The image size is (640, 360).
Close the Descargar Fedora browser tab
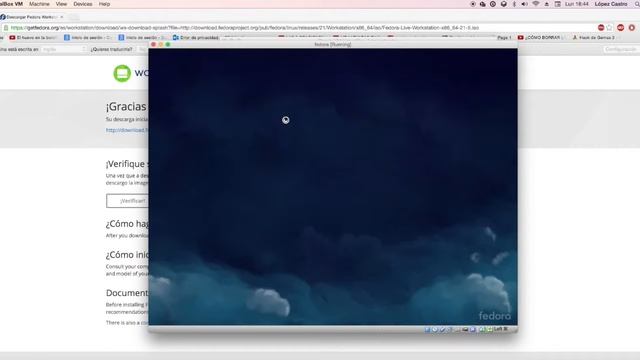62,17
